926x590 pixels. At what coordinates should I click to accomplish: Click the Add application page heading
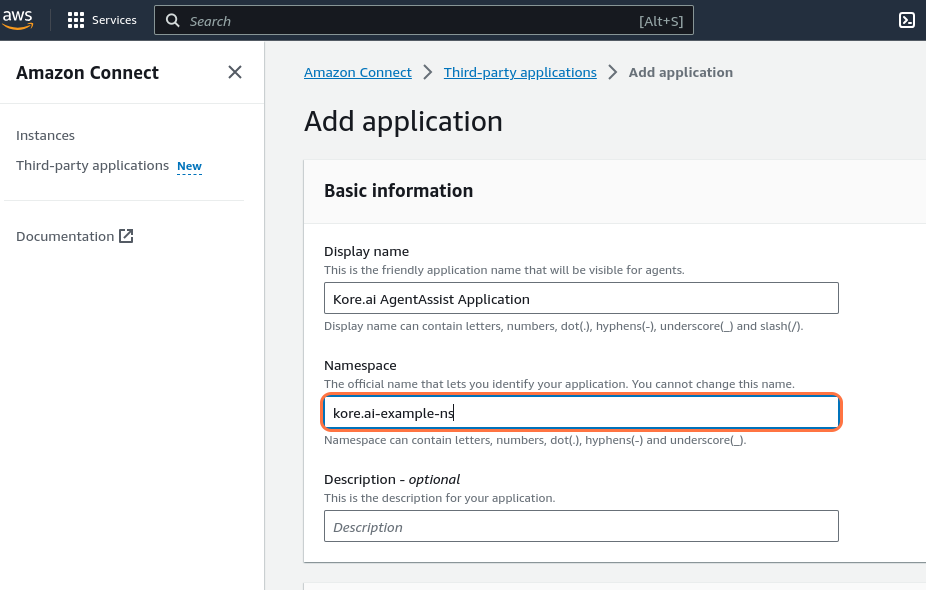(x=403, y=120)
